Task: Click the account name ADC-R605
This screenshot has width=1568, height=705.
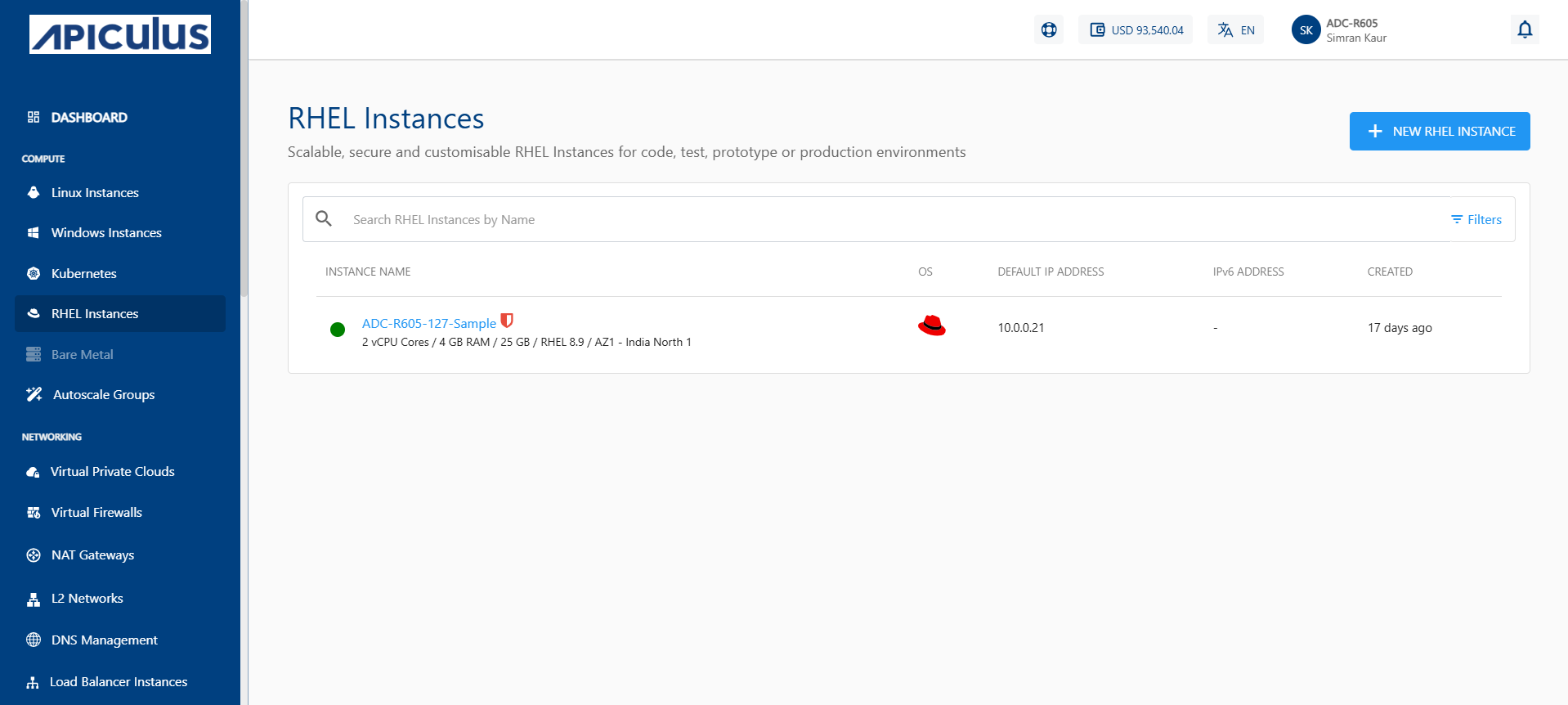Action: 1351,23
